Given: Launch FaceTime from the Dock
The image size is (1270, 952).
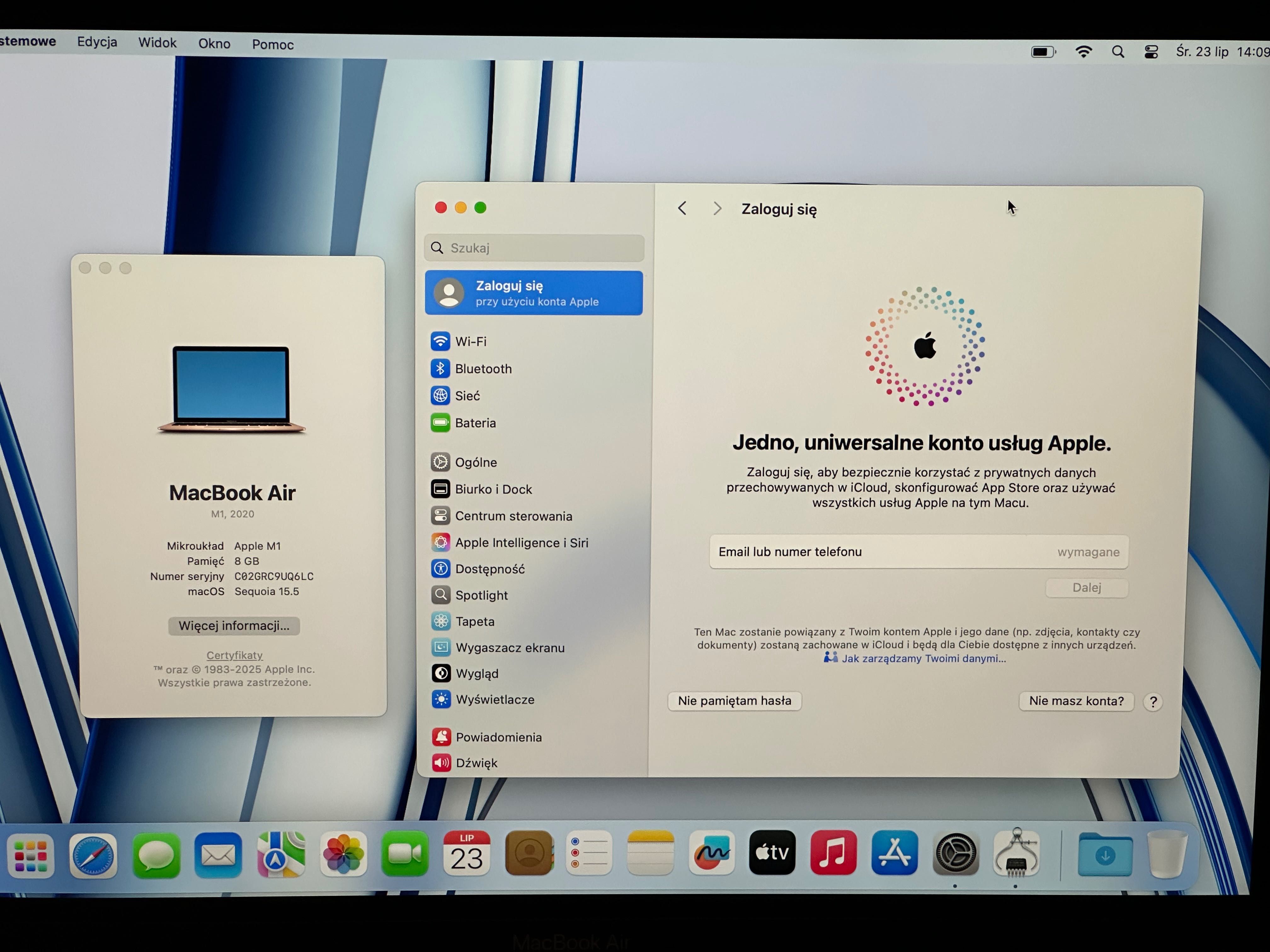Looking at the screenshot, I should (405, 854).
